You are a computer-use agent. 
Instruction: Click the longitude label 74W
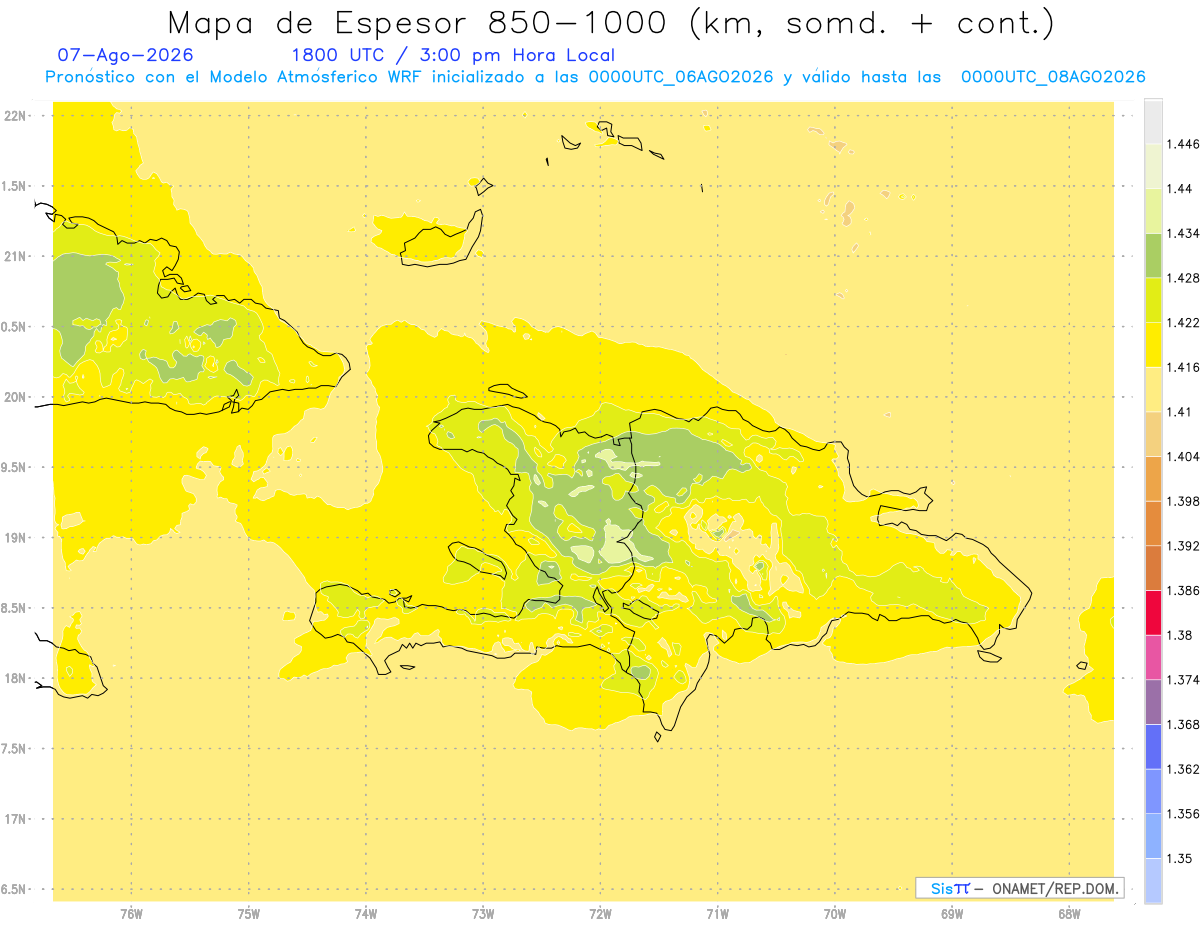point(365,913)
